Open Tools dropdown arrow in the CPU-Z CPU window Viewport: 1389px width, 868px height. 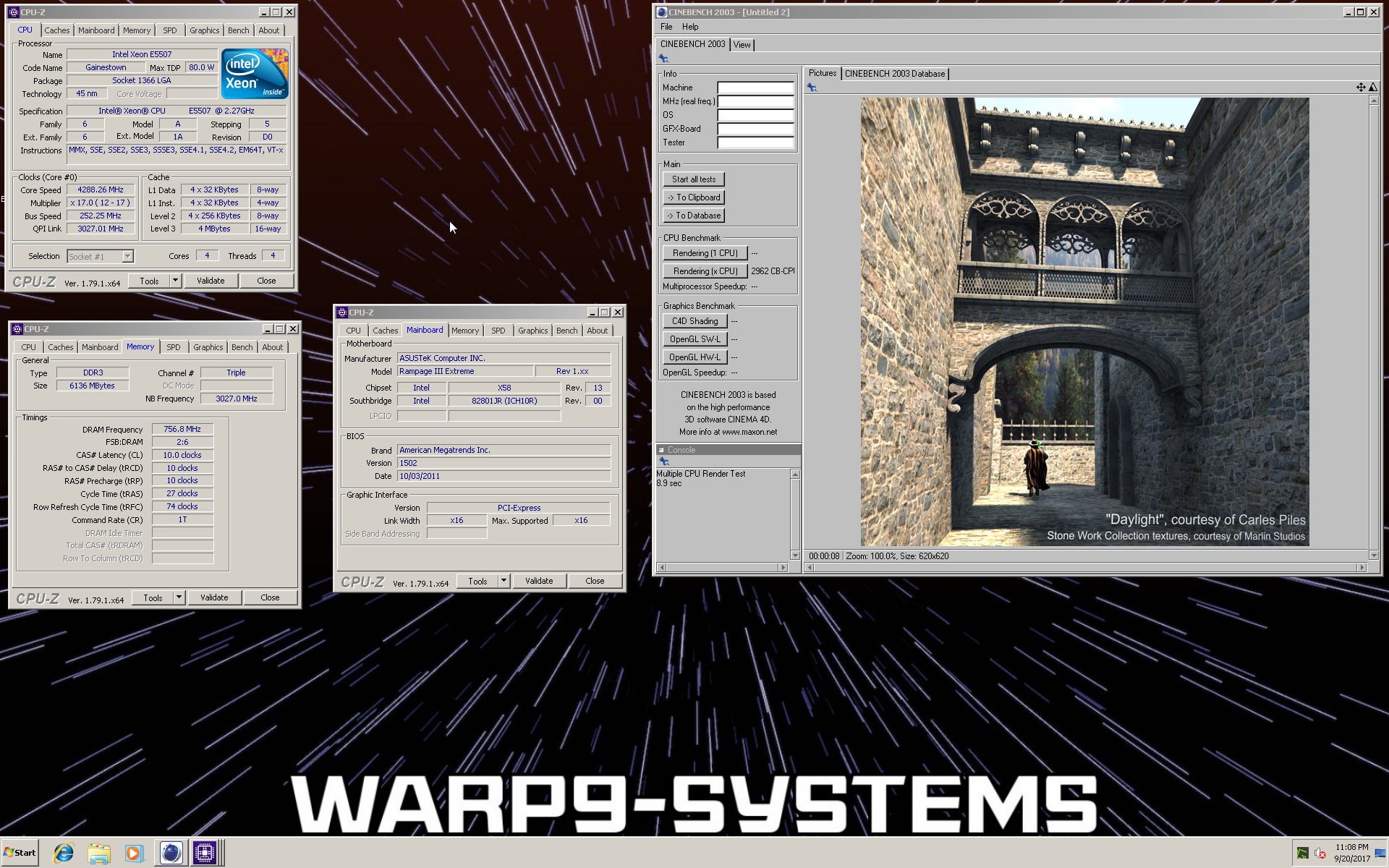175,281
